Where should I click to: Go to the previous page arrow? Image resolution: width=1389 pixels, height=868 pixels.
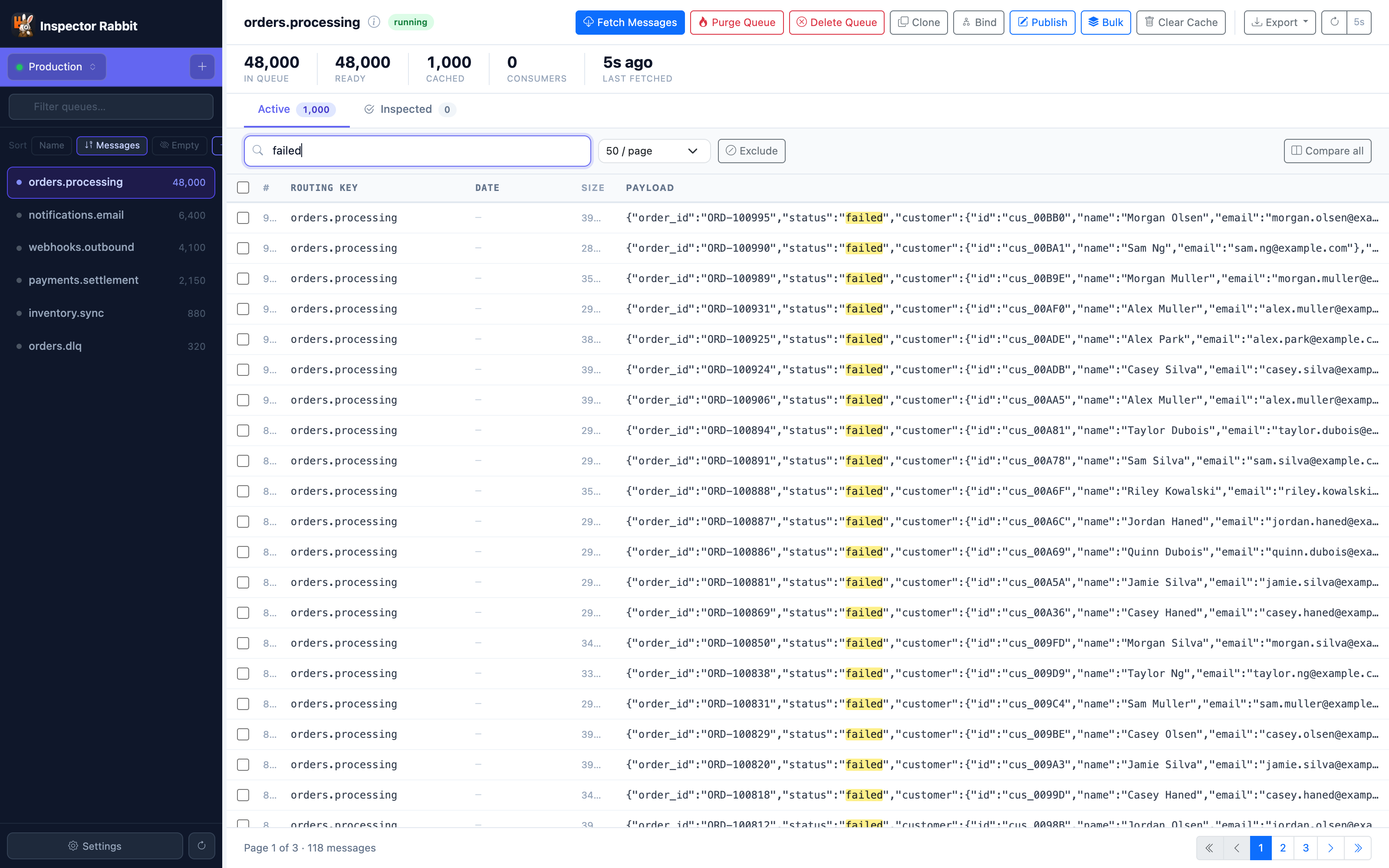pyautogui.click(x=1236, y=848)
